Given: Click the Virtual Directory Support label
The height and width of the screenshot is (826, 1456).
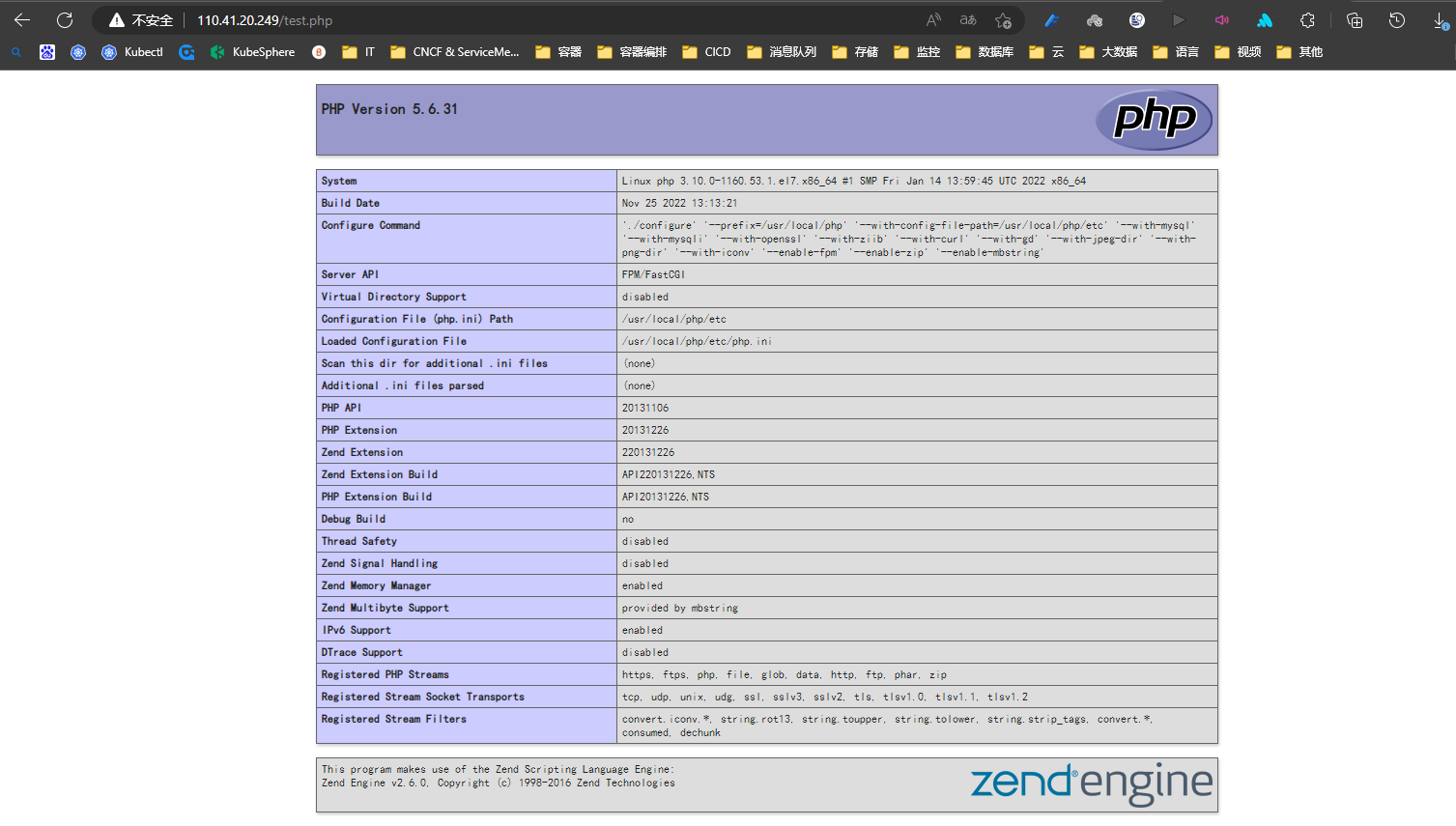Looking at the screenshot, I should [x=394, y=297].
